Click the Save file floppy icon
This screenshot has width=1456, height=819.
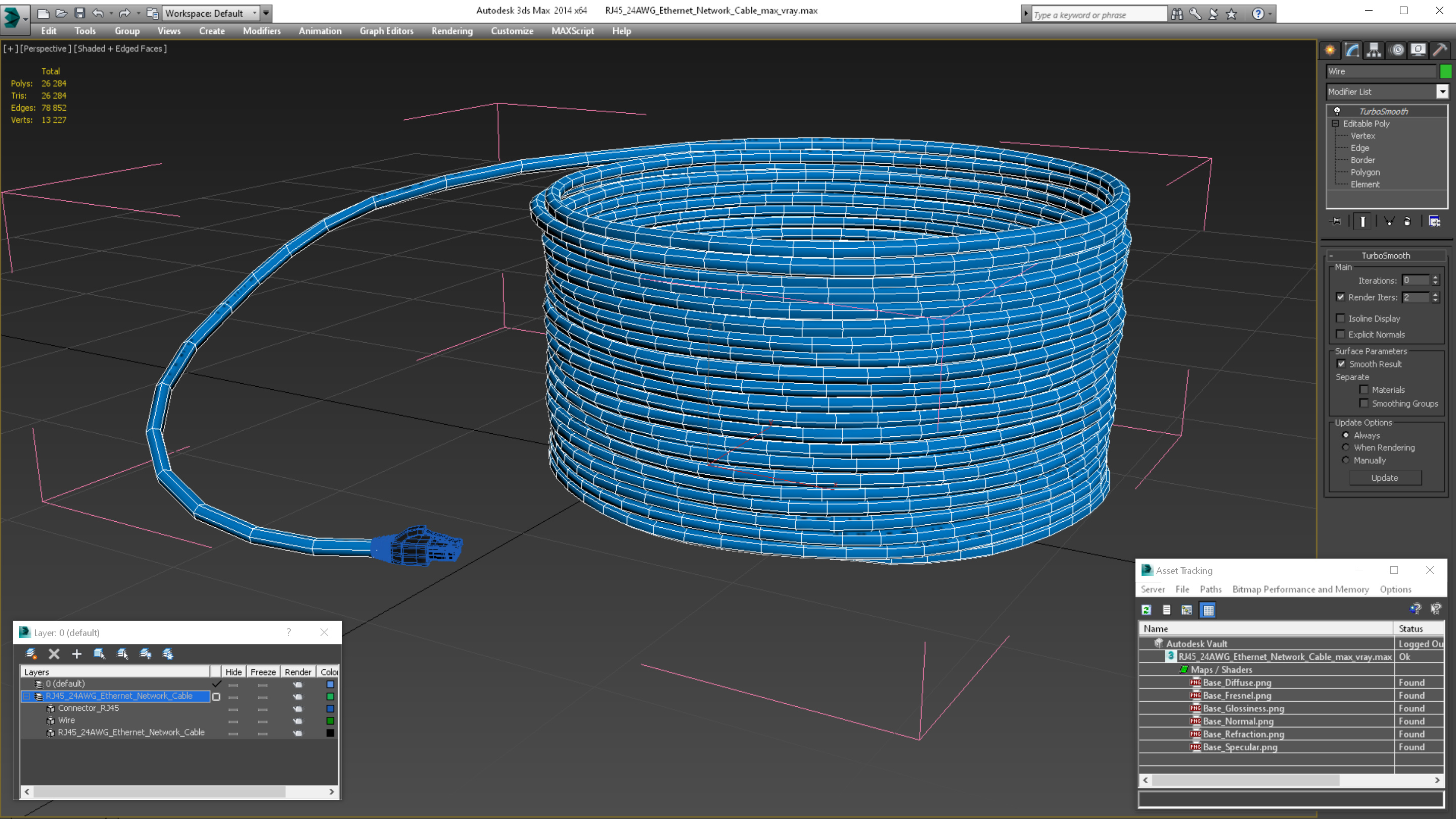(x=80, y=13)
